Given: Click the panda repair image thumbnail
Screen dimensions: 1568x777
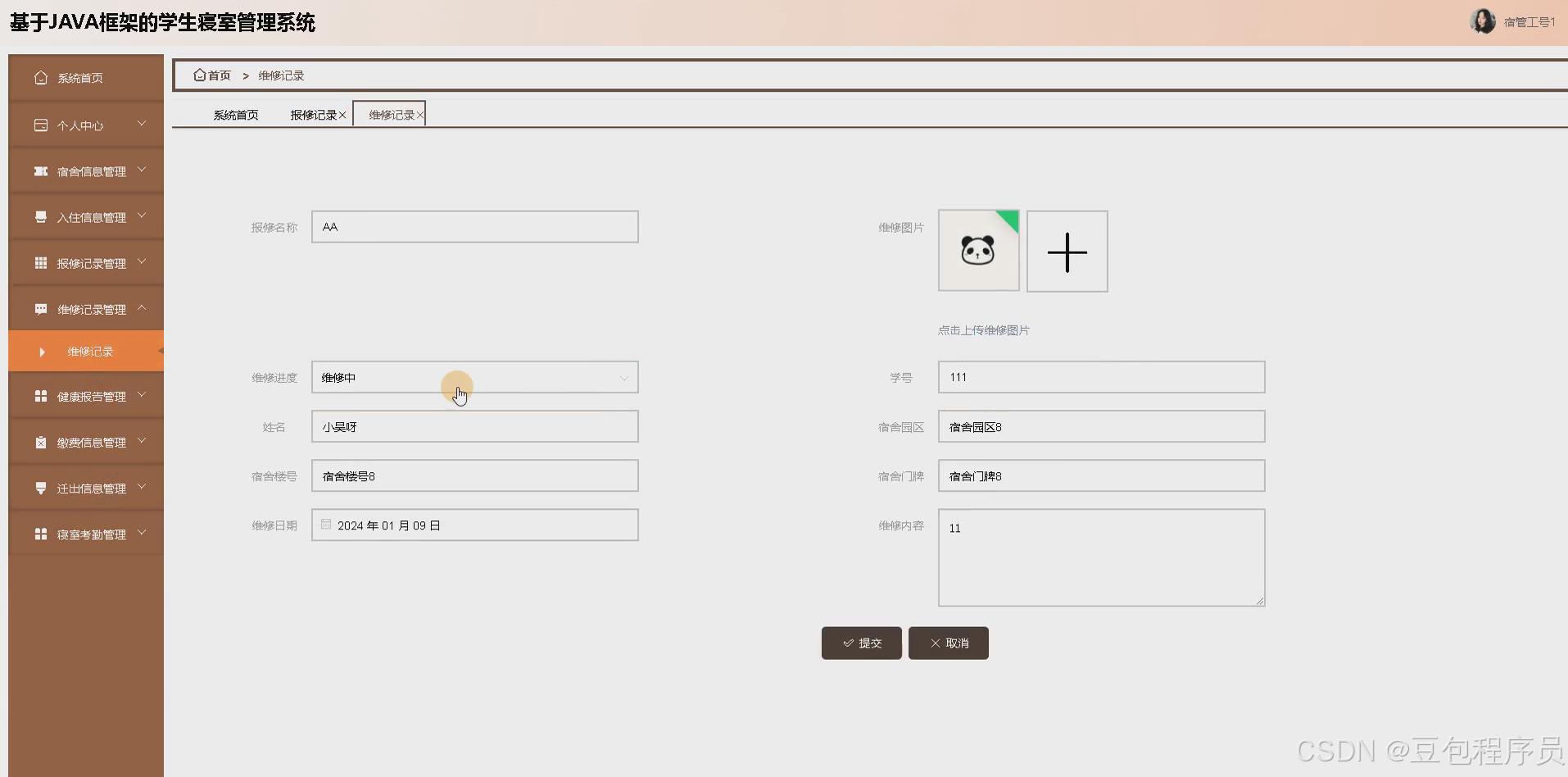Looking at the screenshot, I should click(979, 251).
